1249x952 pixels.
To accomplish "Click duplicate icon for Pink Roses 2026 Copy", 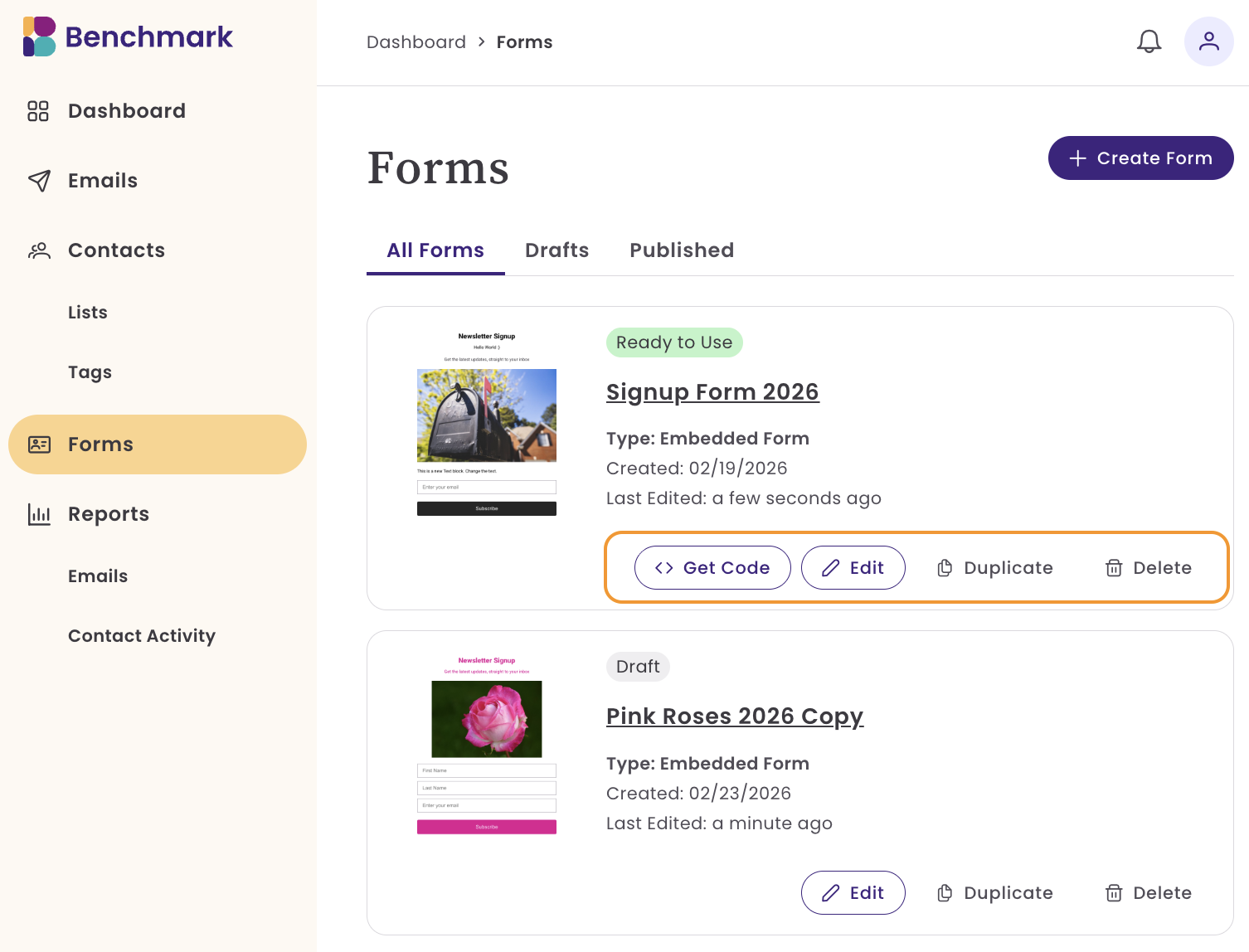I will click(x=945, y=893).
